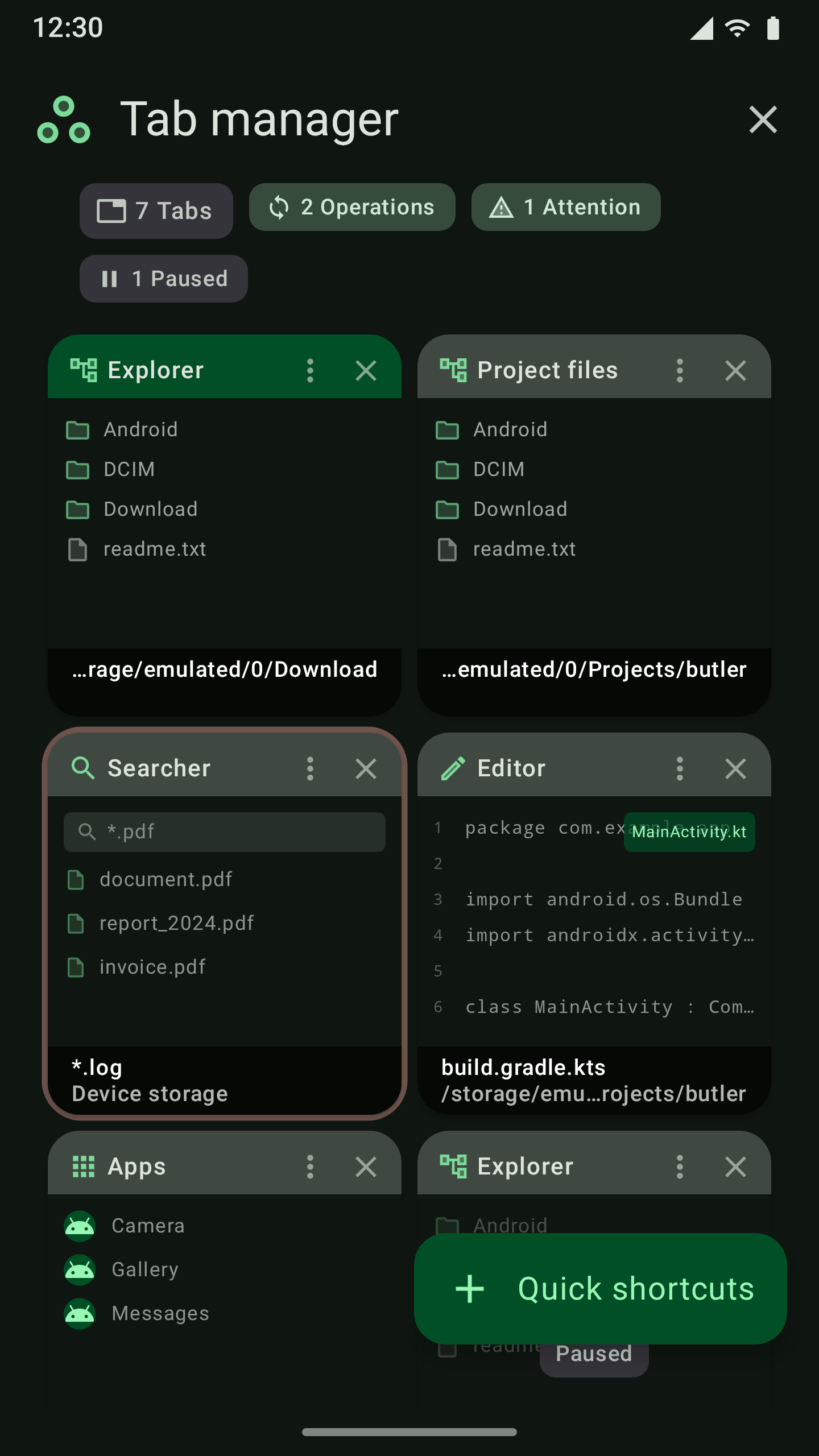Viewport: 819px width, 1456px height.
Task: Open the Apps tab overflow menu
Action: [x=310, y=1167]
